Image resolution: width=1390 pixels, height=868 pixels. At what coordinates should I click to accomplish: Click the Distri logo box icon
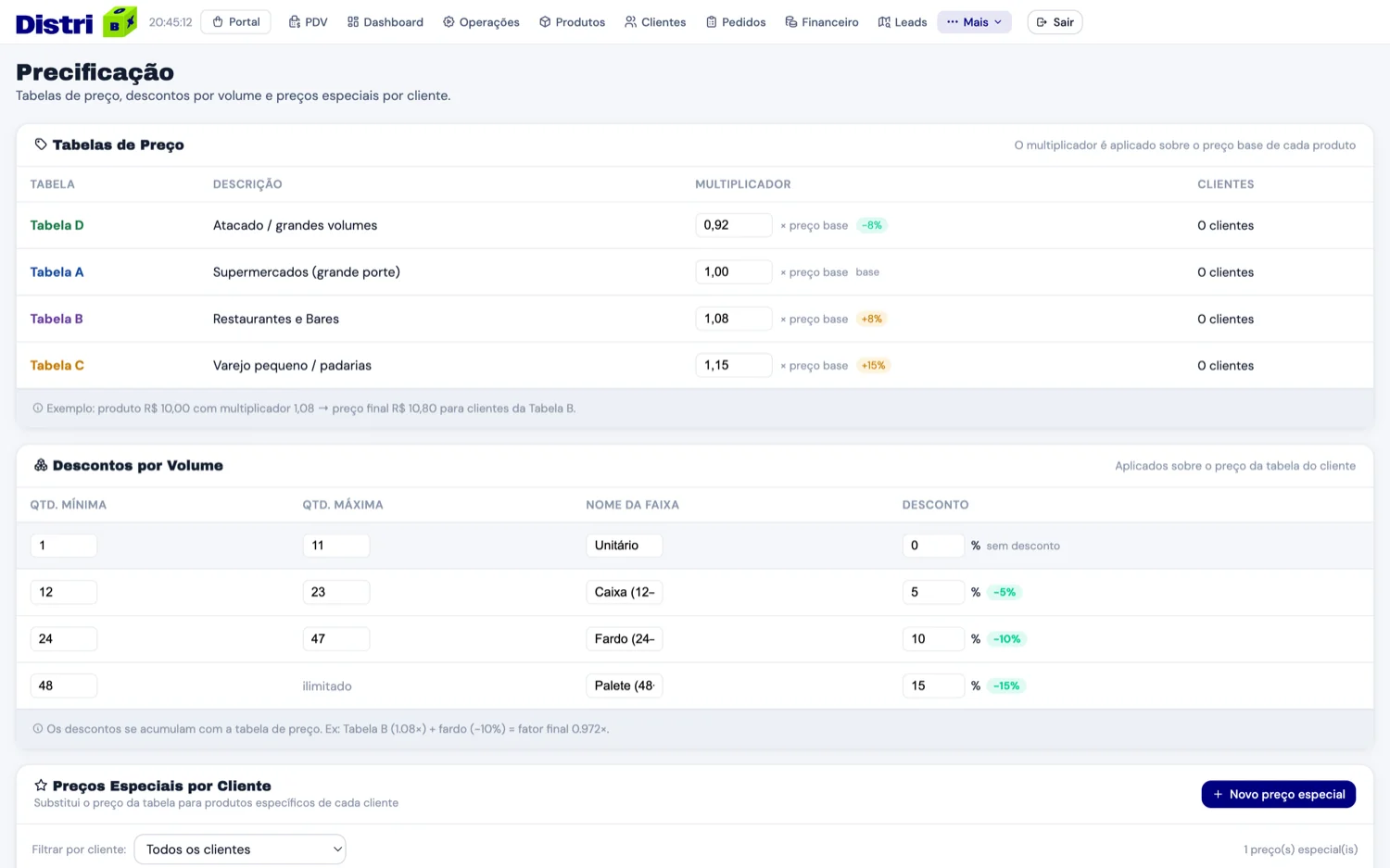[x=120, y=21]
